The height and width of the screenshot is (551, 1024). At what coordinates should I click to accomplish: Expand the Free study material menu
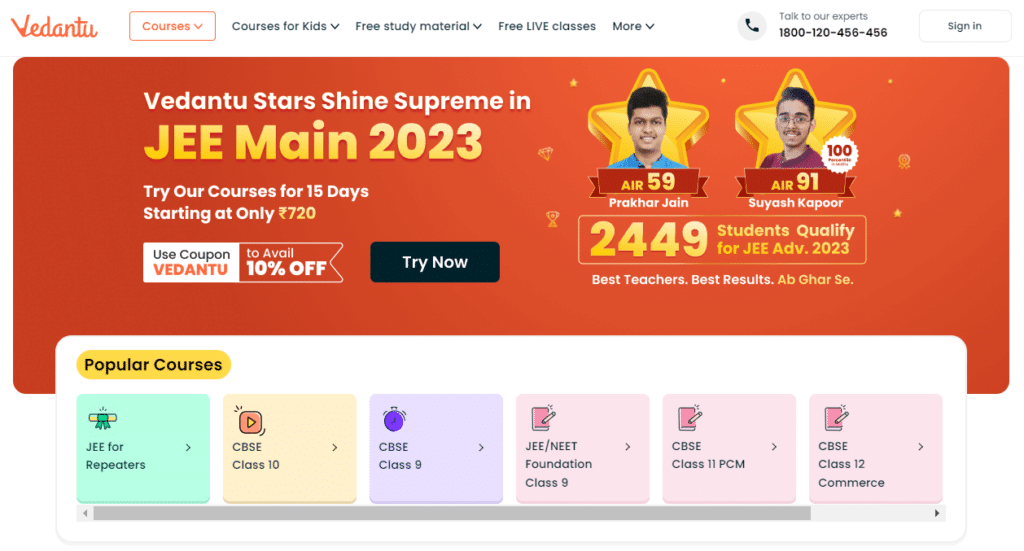pyautogui.click(x=418, y=26)
